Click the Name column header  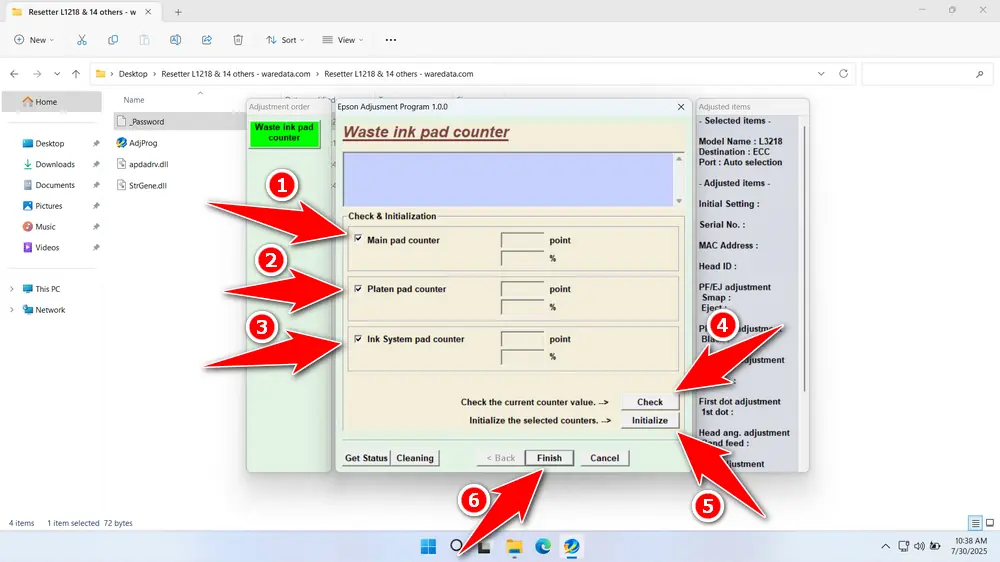click(134, 100)
